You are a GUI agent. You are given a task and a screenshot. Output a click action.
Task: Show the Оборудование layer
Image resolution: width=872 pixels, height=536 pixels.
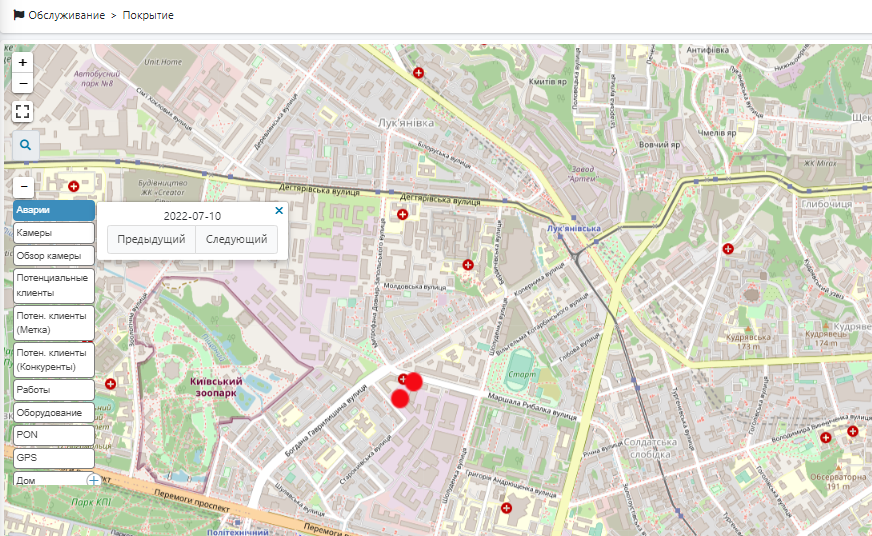coord(54,412)
